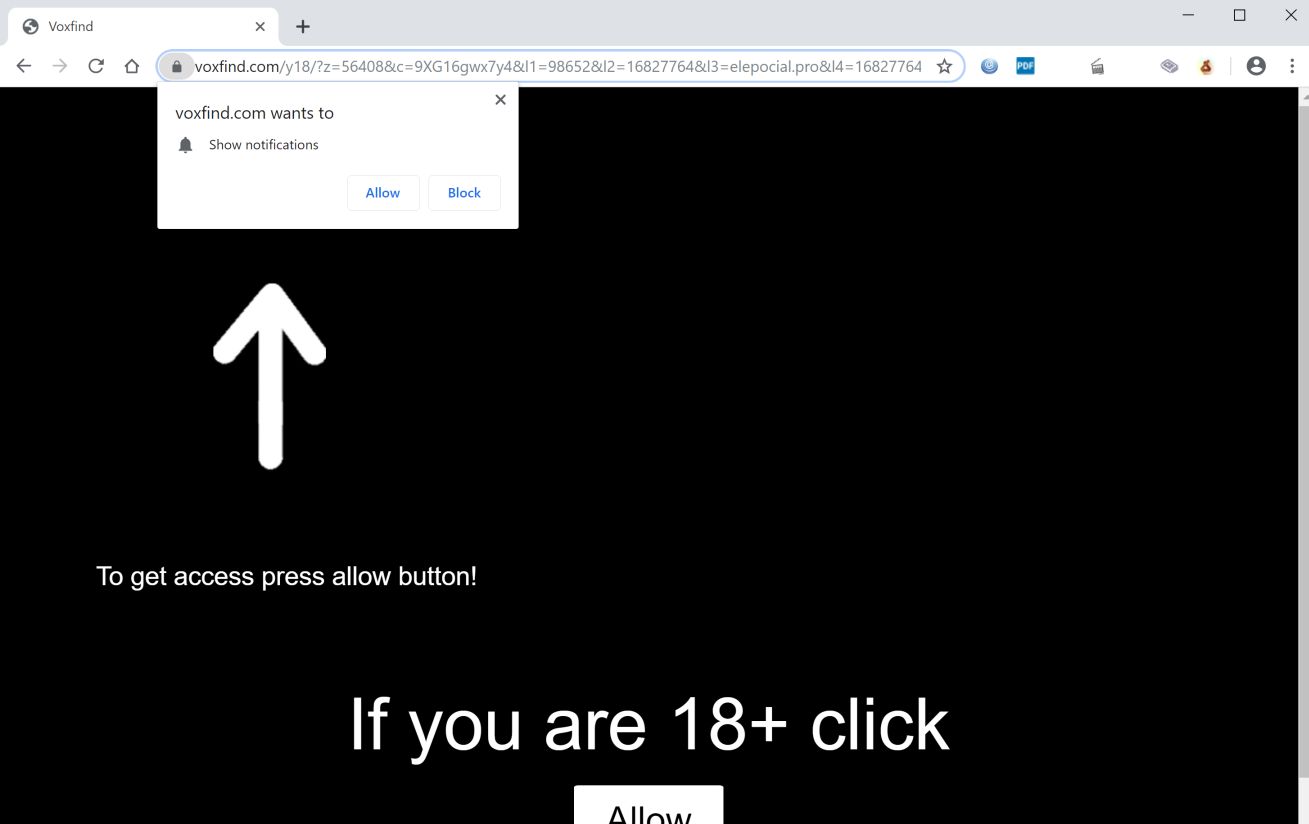The image size is (1309, 824).
Task: Click the book-shaped extension icon
Action: click(x=1169, y=66)
